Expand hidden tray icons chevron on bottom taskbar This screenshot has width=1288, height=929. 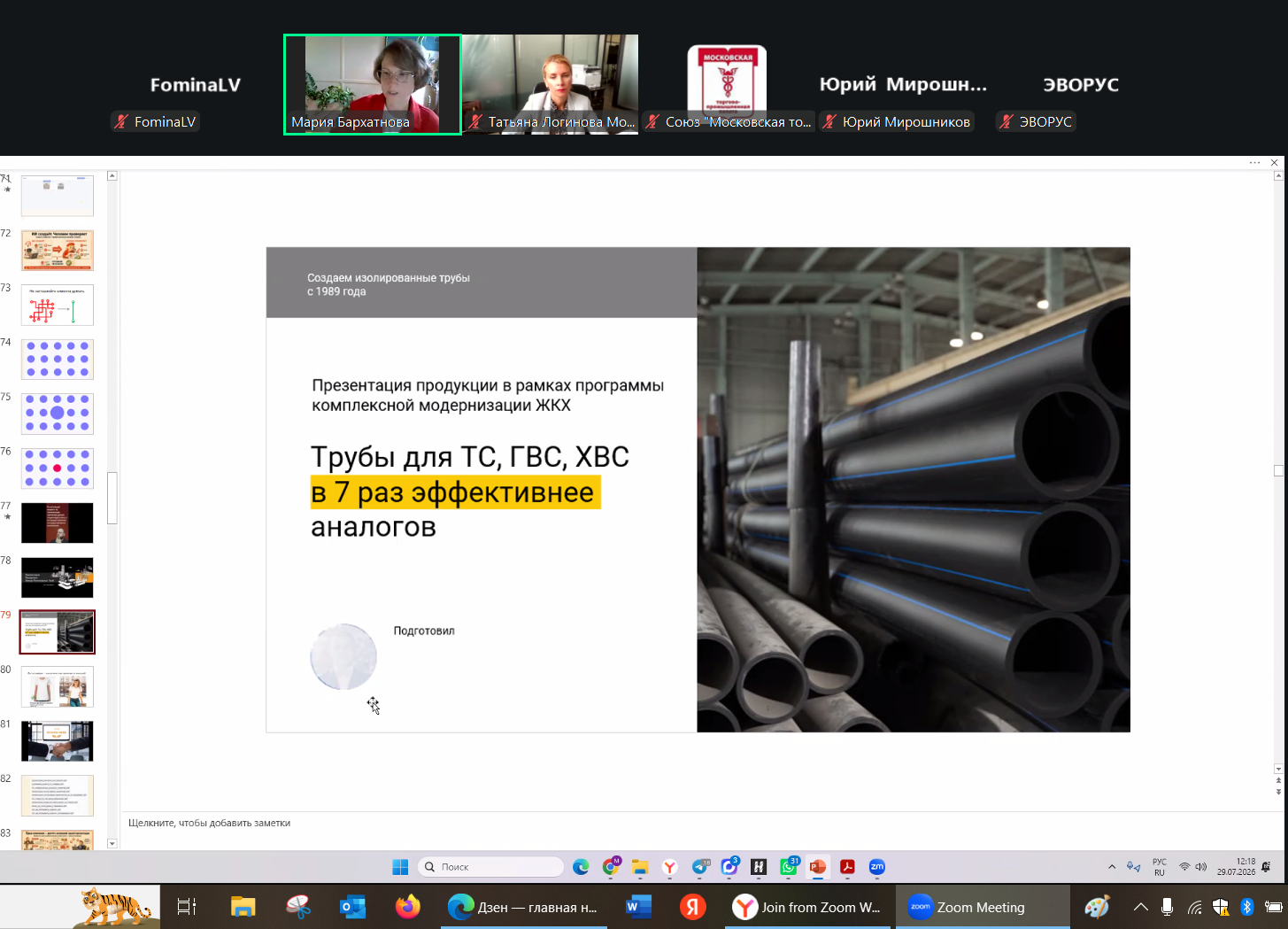coord(1141,907)
